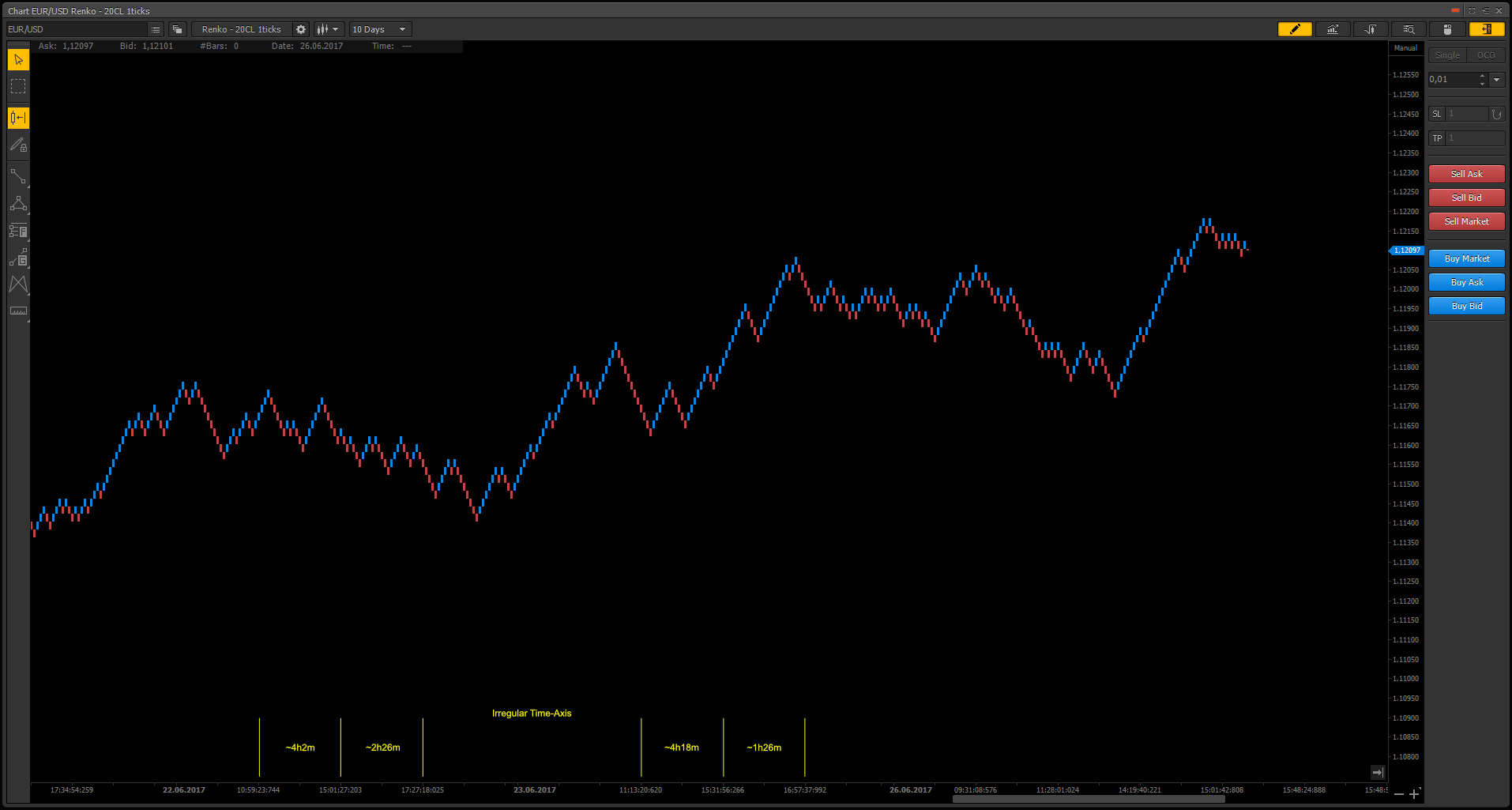Click the 1,12097 current price marker

pyautogui.click(x=1406, y=251)
